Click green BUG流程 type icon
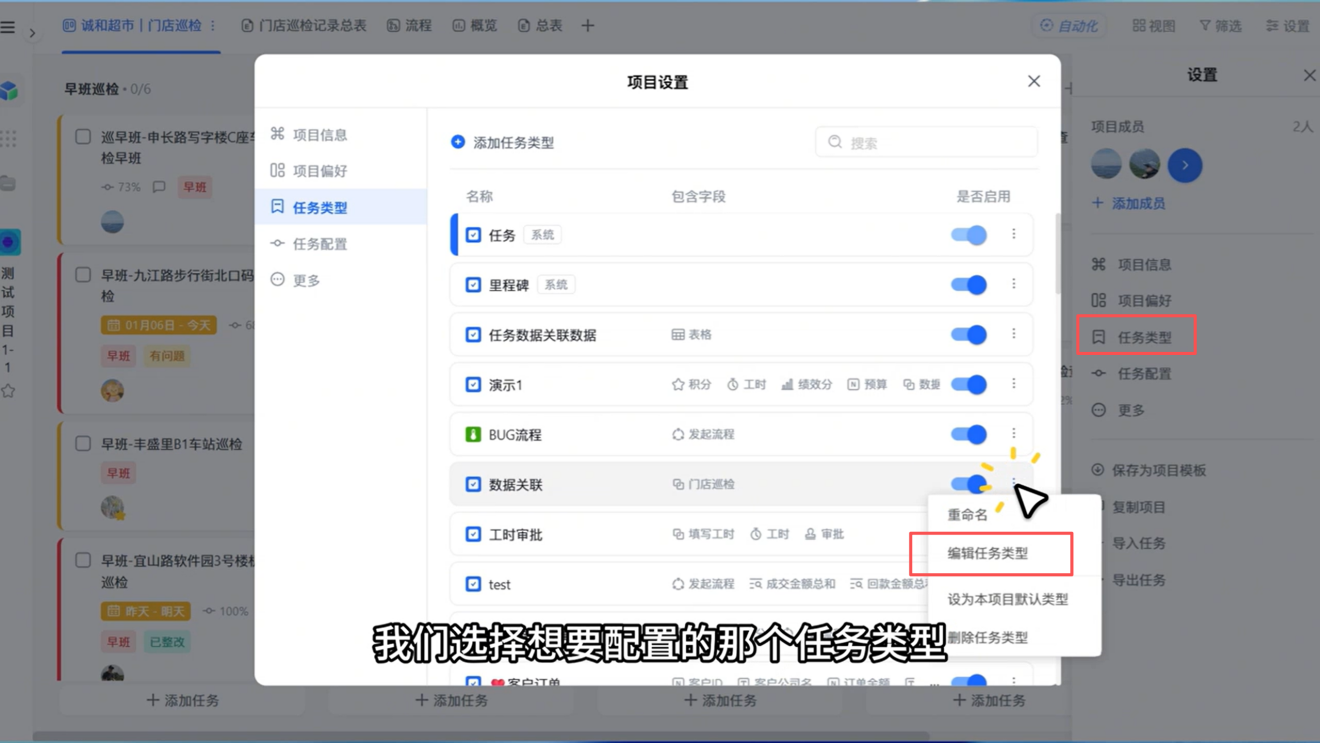The height and width of the screenshot is (743, 1320). click(473, 435)
